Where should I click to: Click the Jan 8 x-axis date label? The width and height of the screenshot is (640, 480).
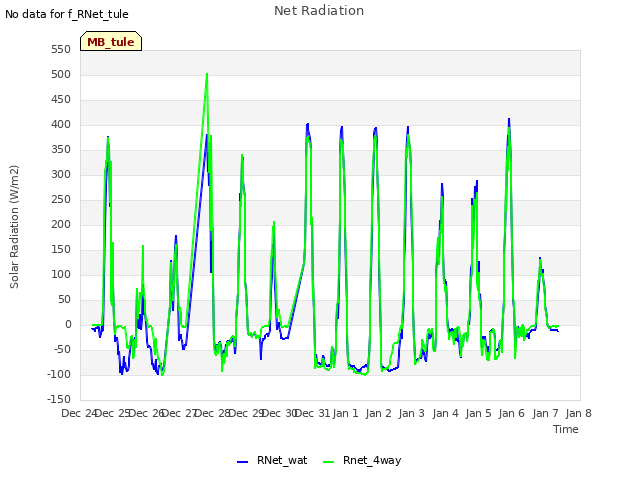pos(578,413)
